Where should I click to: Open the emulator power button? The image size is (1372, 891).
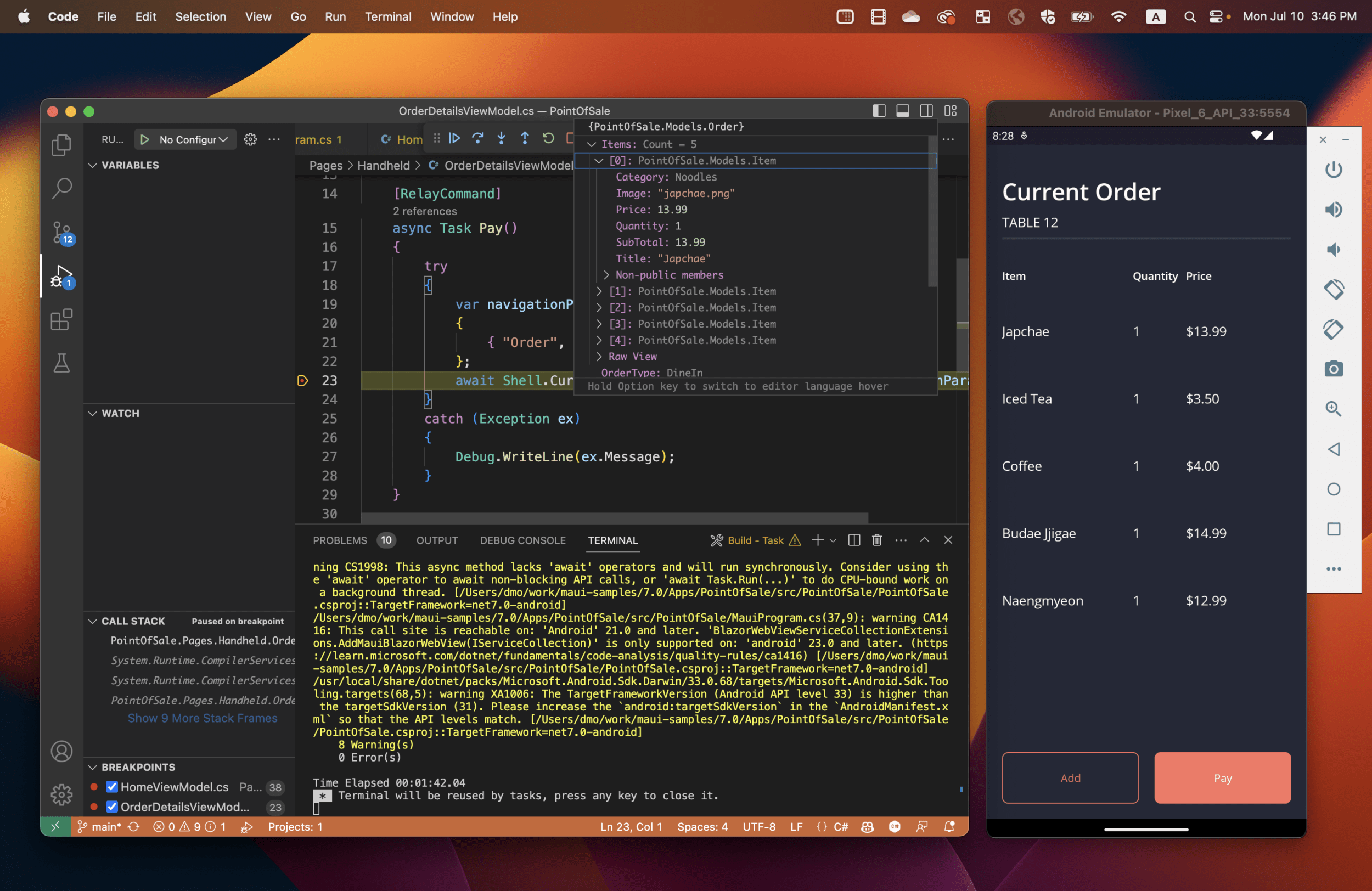click(x=1334, y=169)
